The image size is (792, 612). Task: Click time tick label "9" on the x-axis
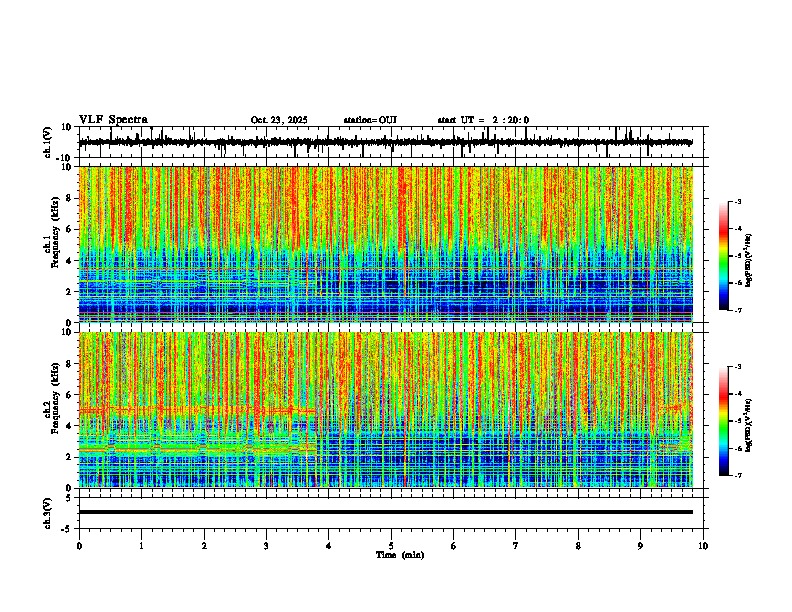point(640,546)
